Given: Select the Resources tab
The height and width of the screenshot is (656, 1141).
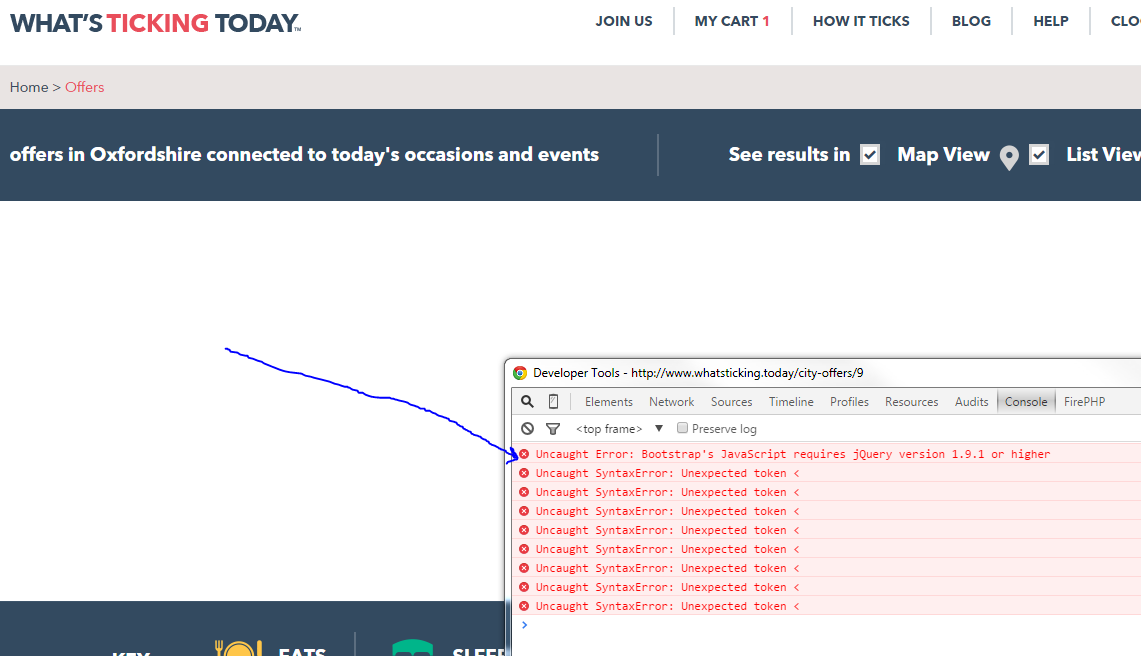Looking at the screenshot, I should pos(911,402).
